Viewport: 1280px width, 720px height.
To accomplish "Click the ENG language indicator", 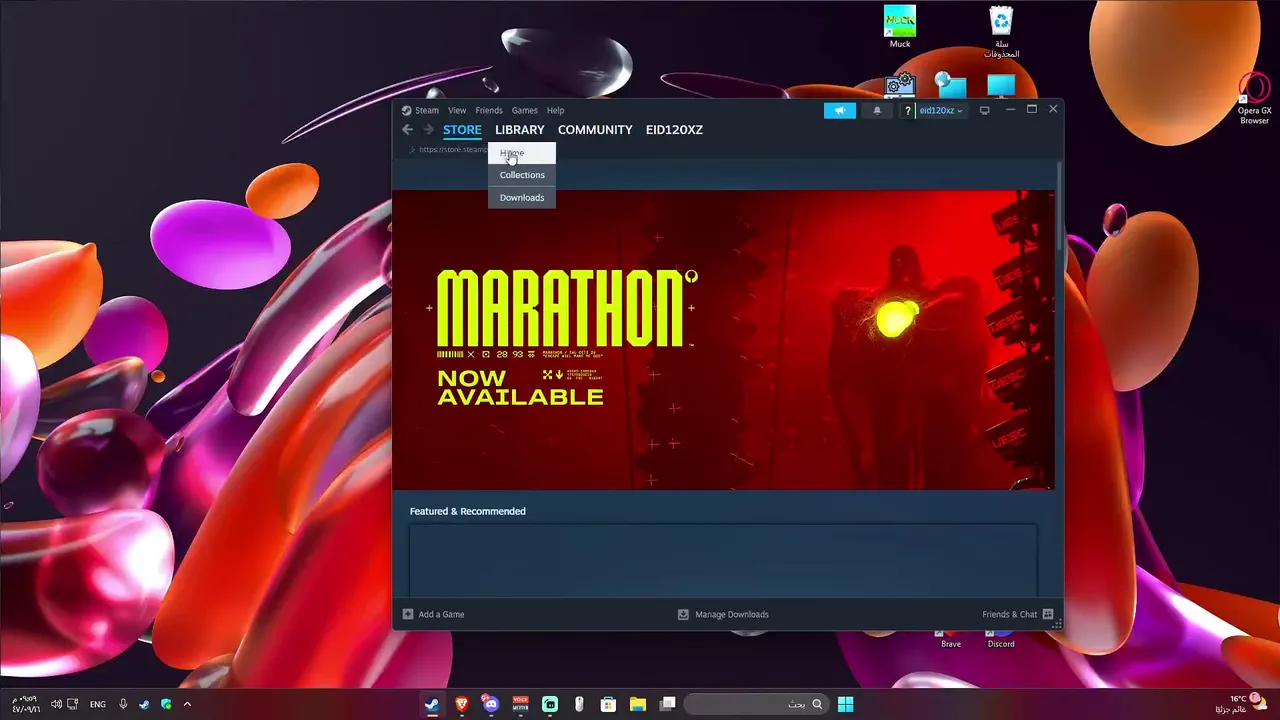I will tap(98, 704).
